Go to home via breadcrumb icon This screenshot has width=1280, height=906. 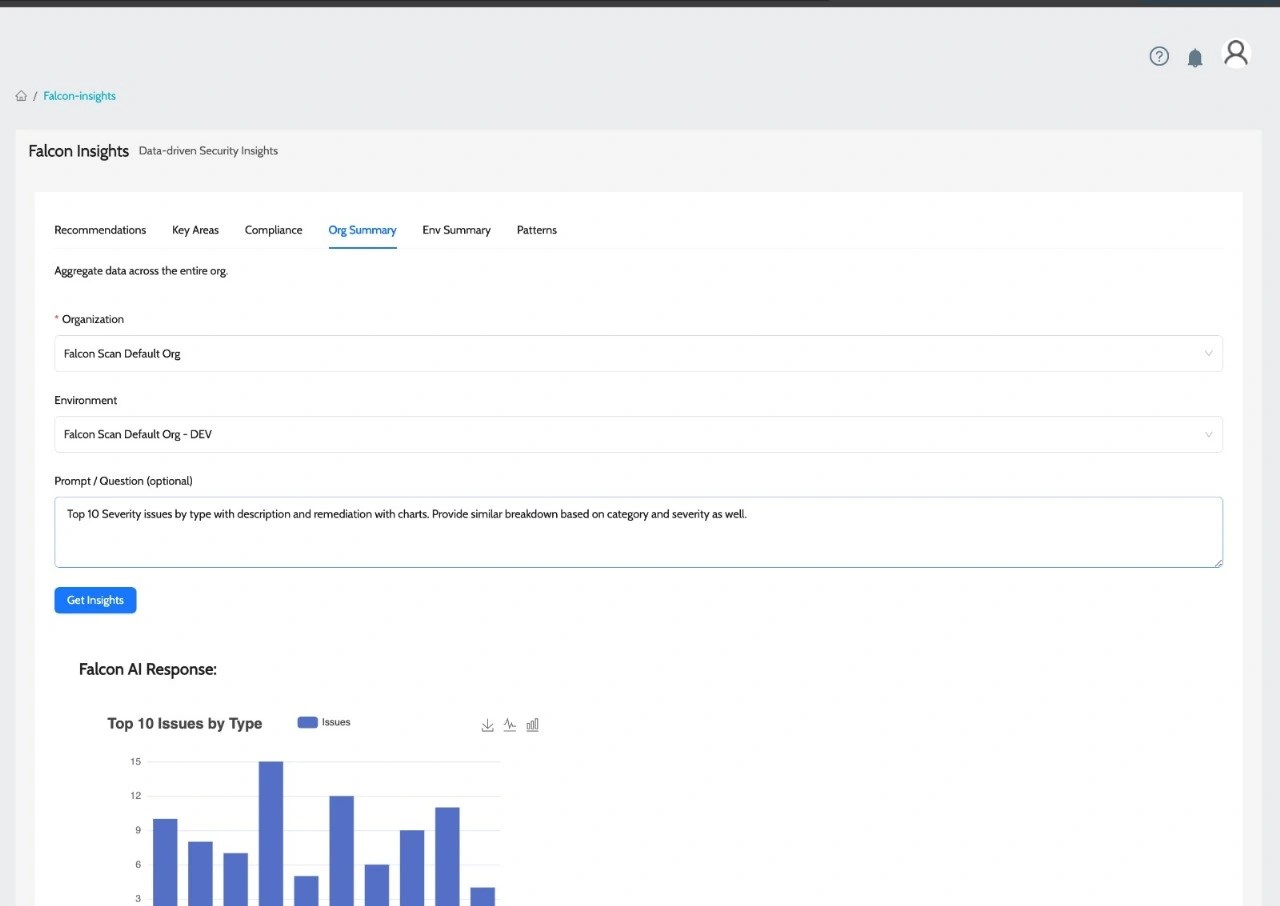[x=21, y=96]
